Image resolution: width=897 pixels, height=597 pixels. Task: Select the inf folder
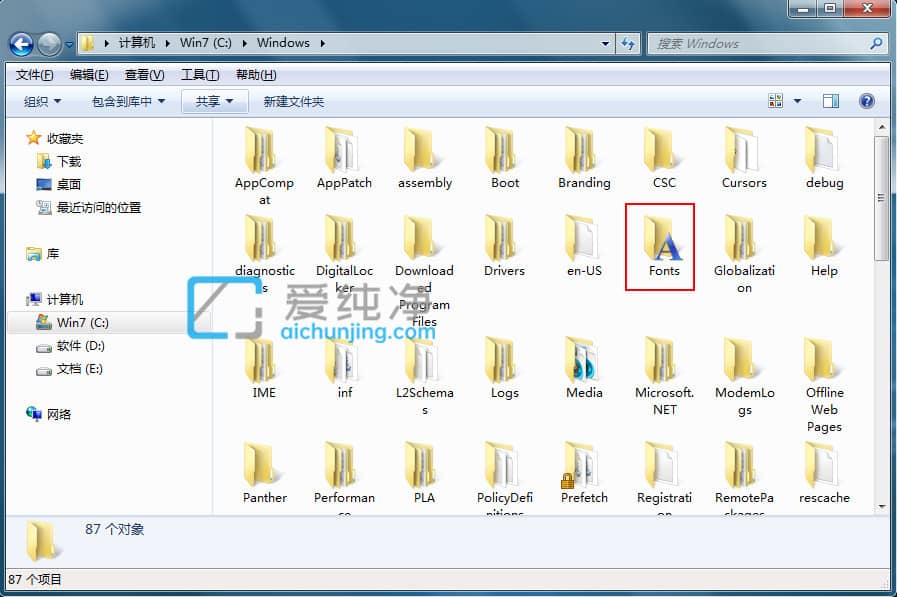tap(344, 368)
